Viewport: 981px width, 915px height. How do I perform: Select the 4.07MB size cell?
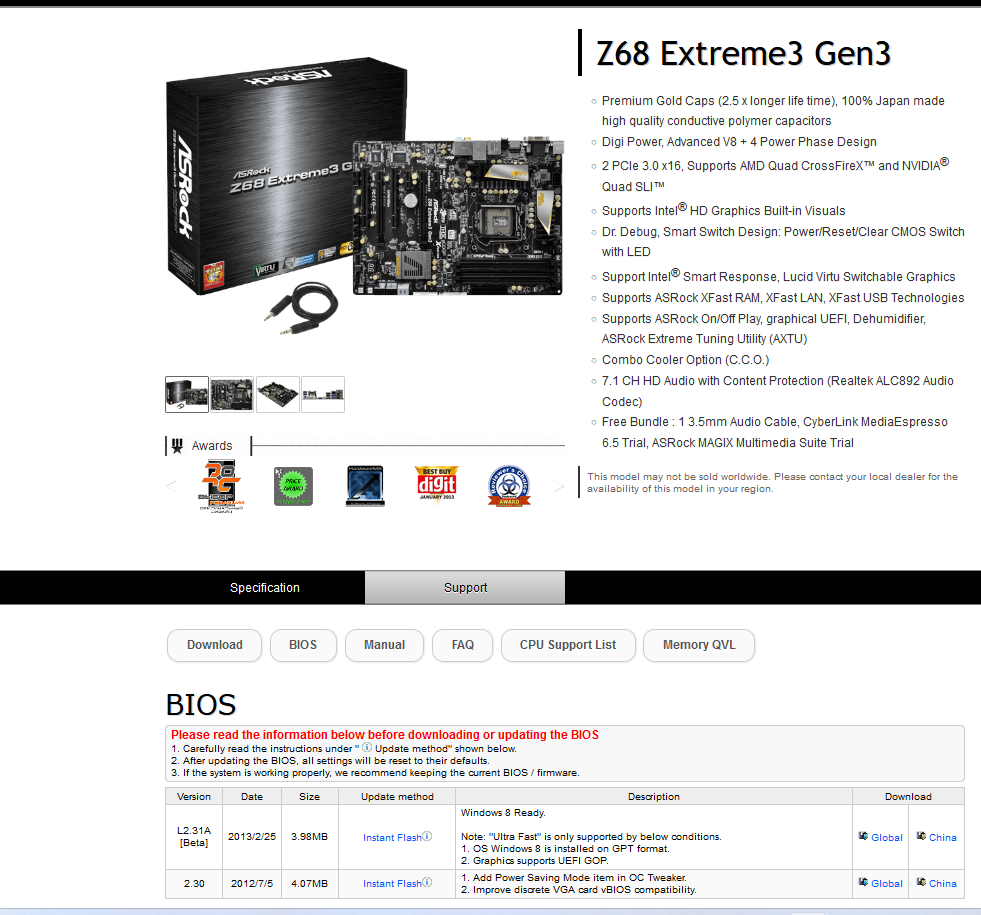pos(310,884)
